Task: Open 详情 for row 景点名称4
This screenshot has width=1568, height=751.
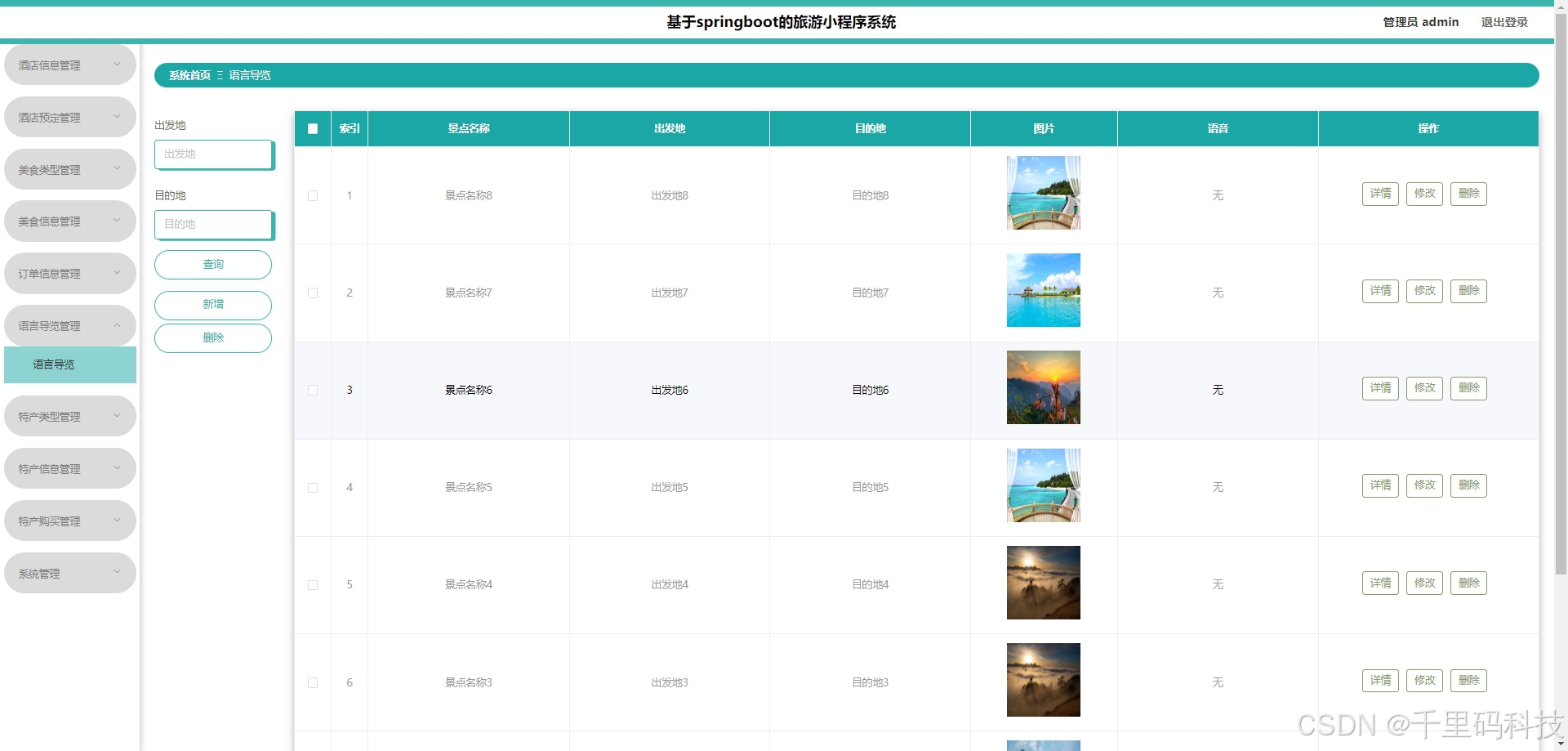Action: (x=1380, y=583)
